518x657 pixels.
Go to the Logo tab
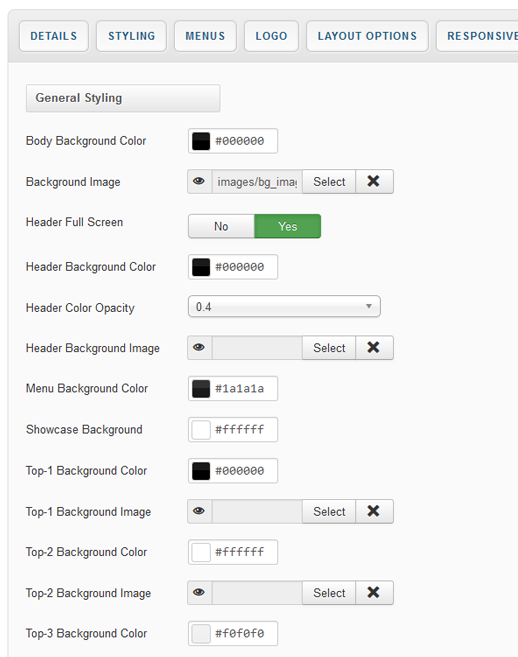pyautogui.click(x=272, y=36)
